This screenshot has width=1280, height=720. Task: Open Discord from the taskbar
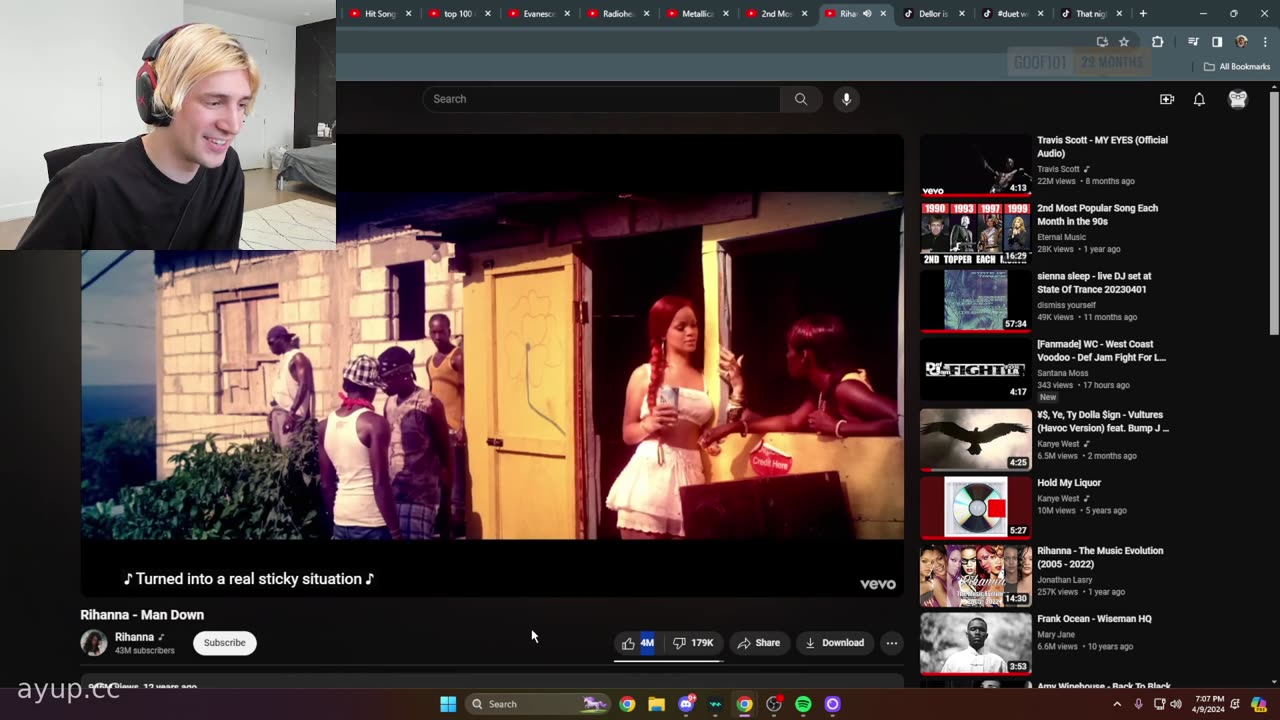click(x=686, y=704)
